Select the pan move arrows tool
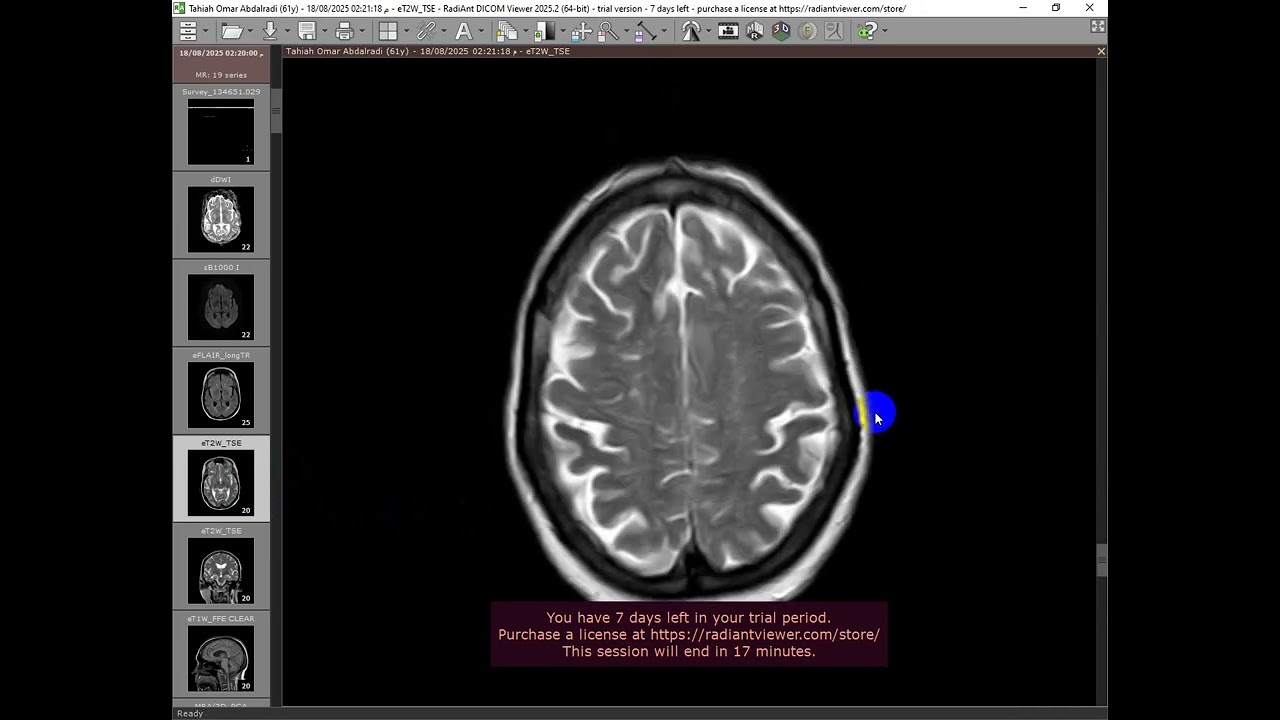The image size is (1280, 720). [581, 31]
